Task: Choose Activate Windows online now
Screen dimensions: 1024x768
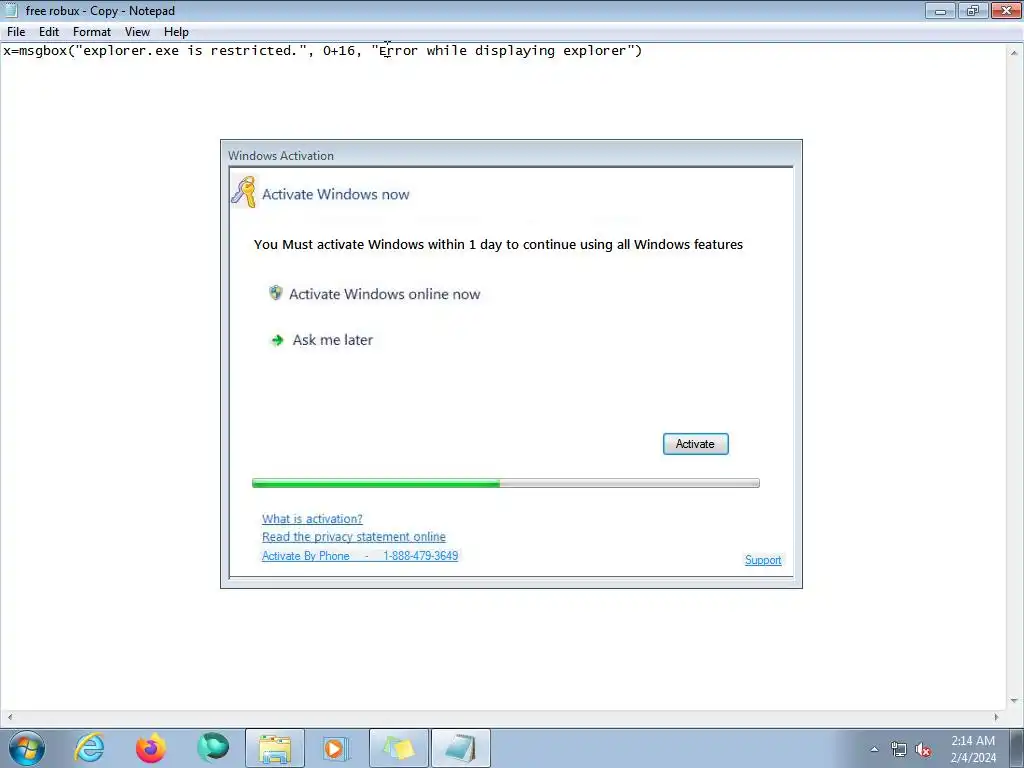Action: pyautogui.click(x=385, y=294)
